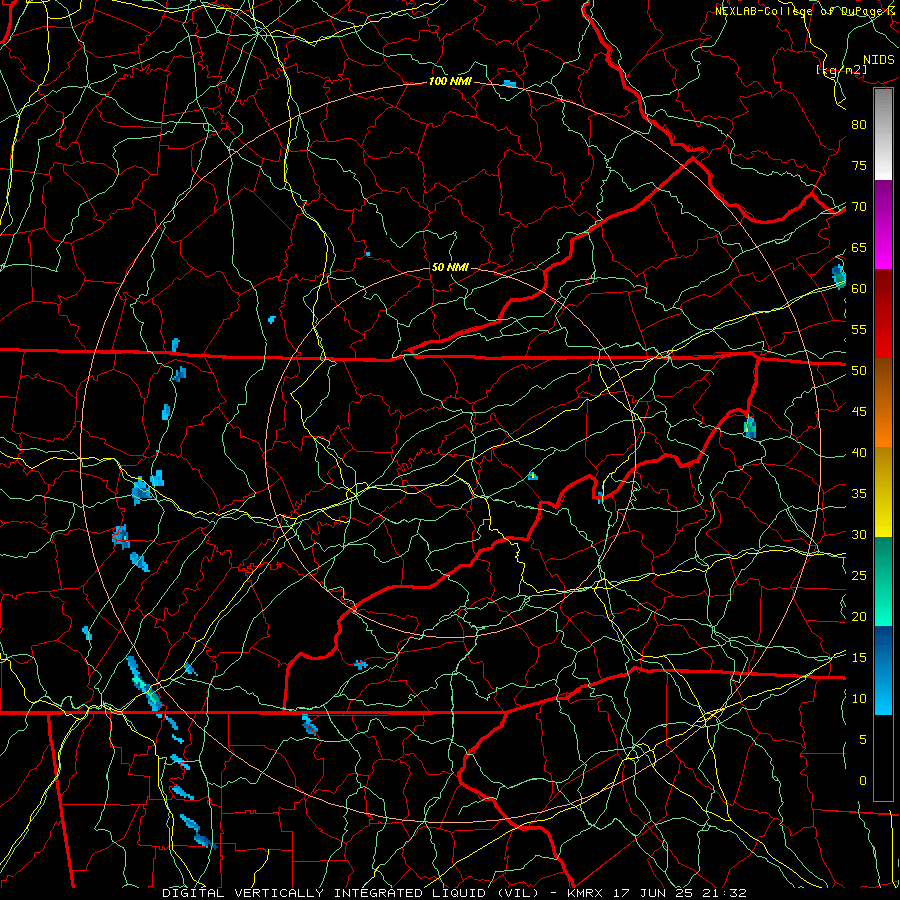Click the 70 value on the VIL scale
The height and width of the screenshot is (900, 900).
[x=859, y=207]
